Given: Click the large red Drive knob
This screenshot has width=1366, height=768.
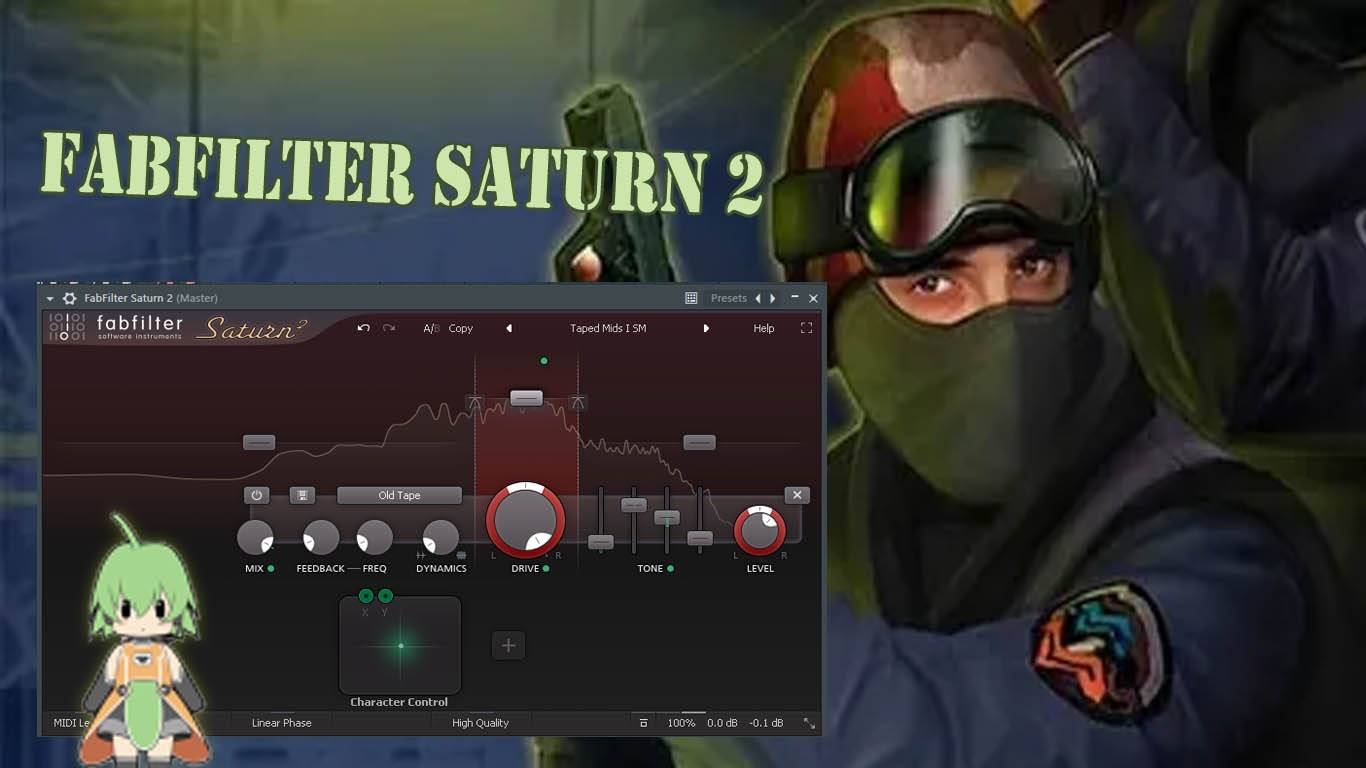Looking at the screenshot, I should point(526,520).
